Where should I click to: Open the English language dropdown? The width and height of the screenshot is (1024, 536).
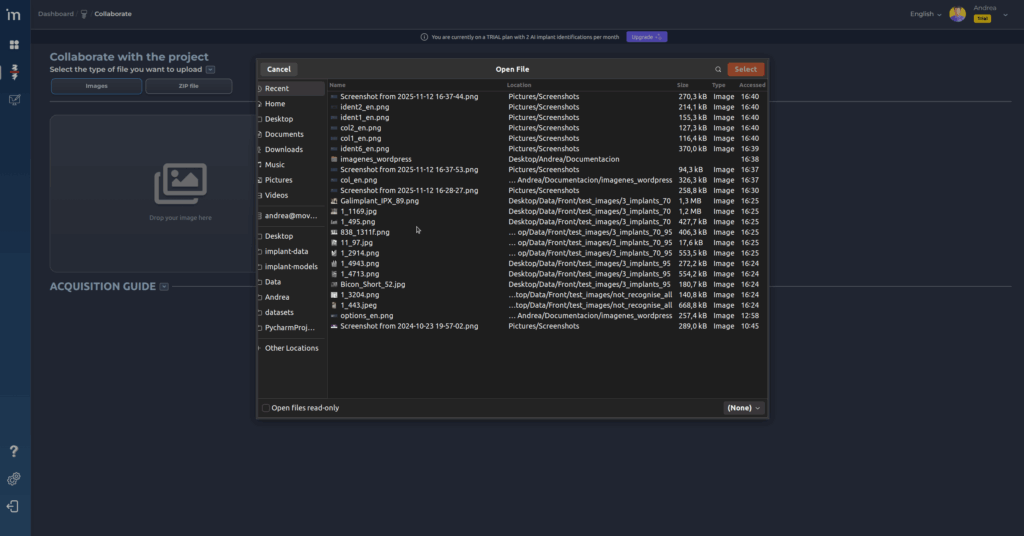pos(925,14)
